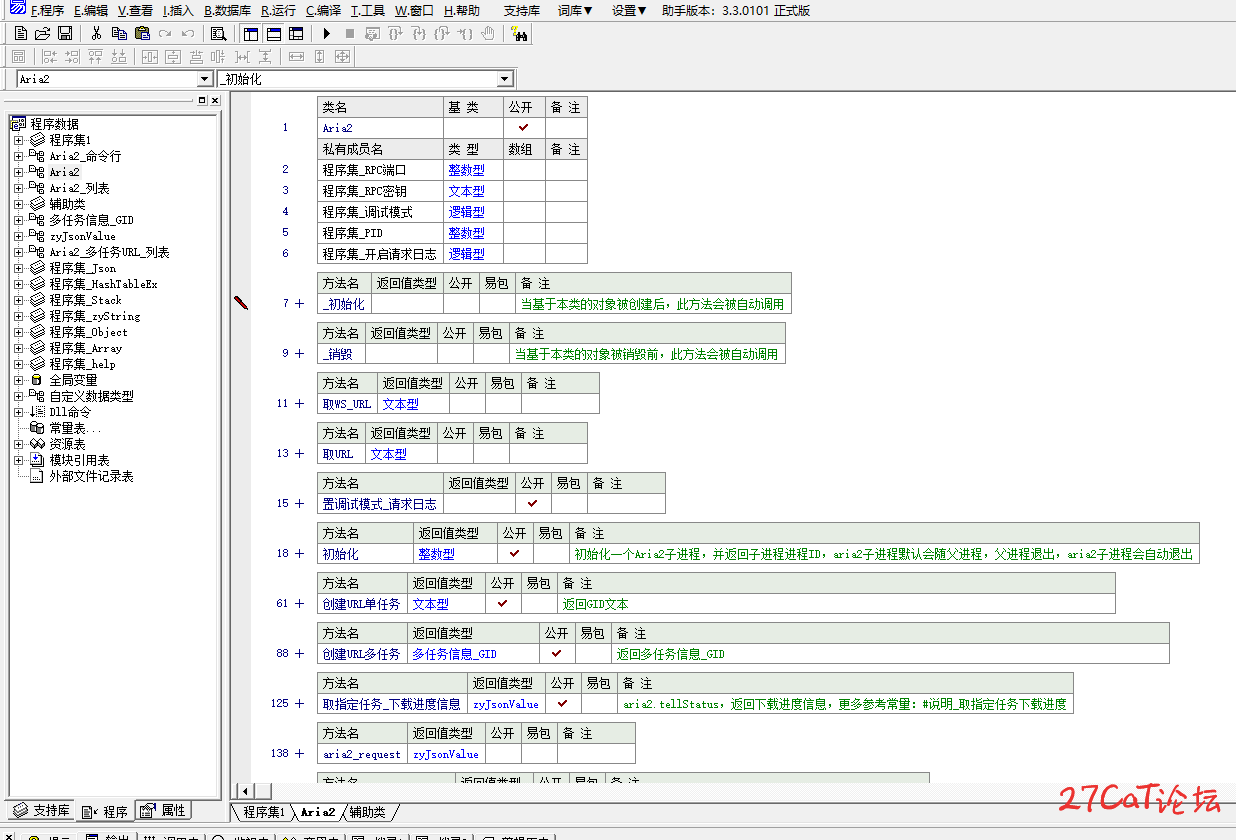This screenshot has height=840, width=1236.
Task: Click the zyJsonValue return type of aria2_request
Action: pyautogui.click(x=445, y=754)
